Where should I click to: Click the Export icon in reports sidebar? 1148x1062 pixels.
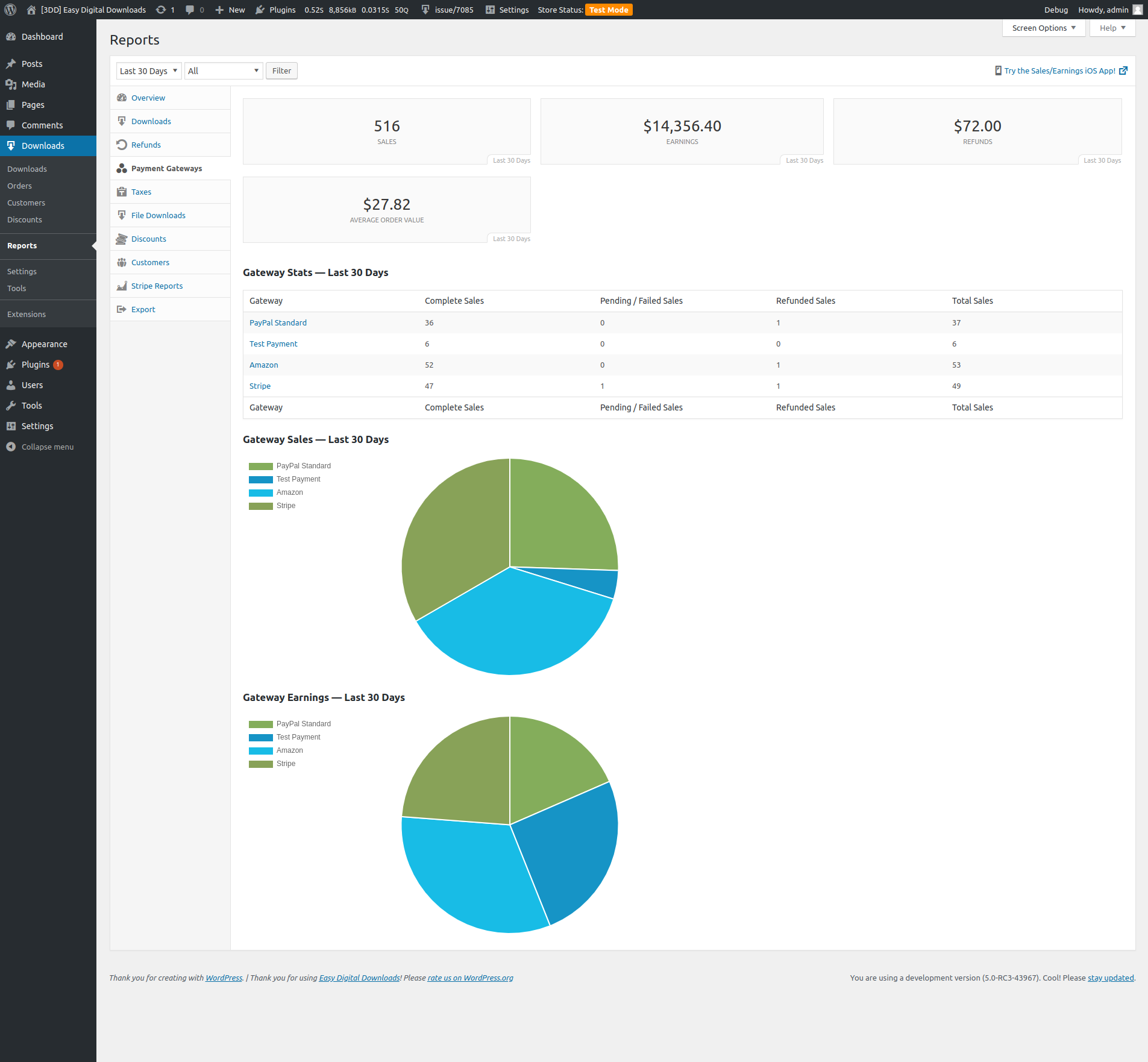pos(122,309)
